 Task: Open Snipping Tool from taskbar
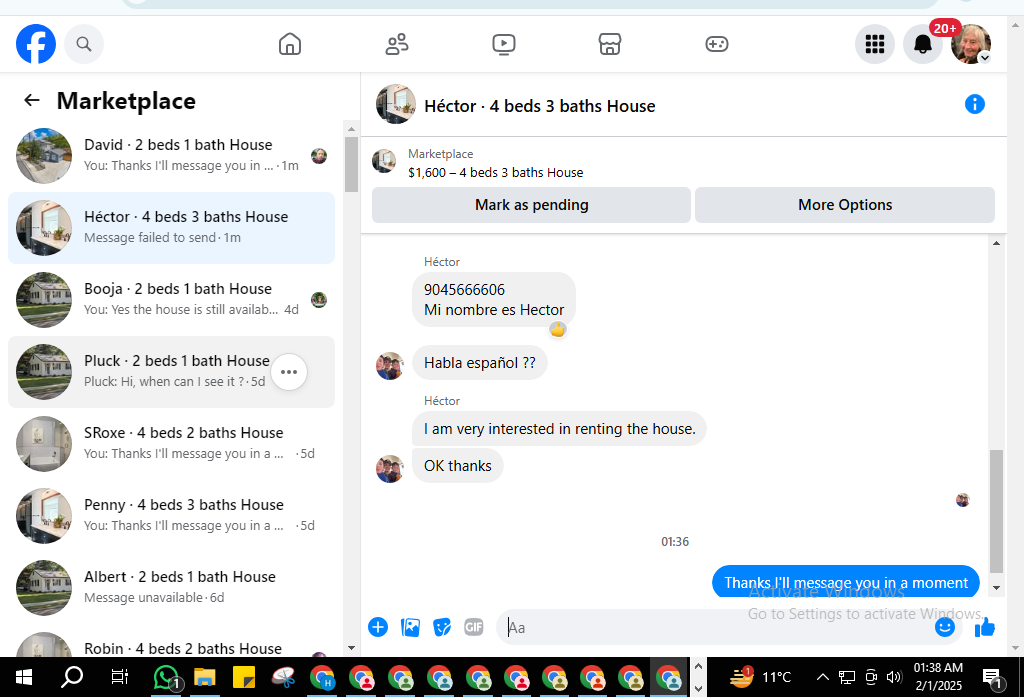tap(283, 677)
